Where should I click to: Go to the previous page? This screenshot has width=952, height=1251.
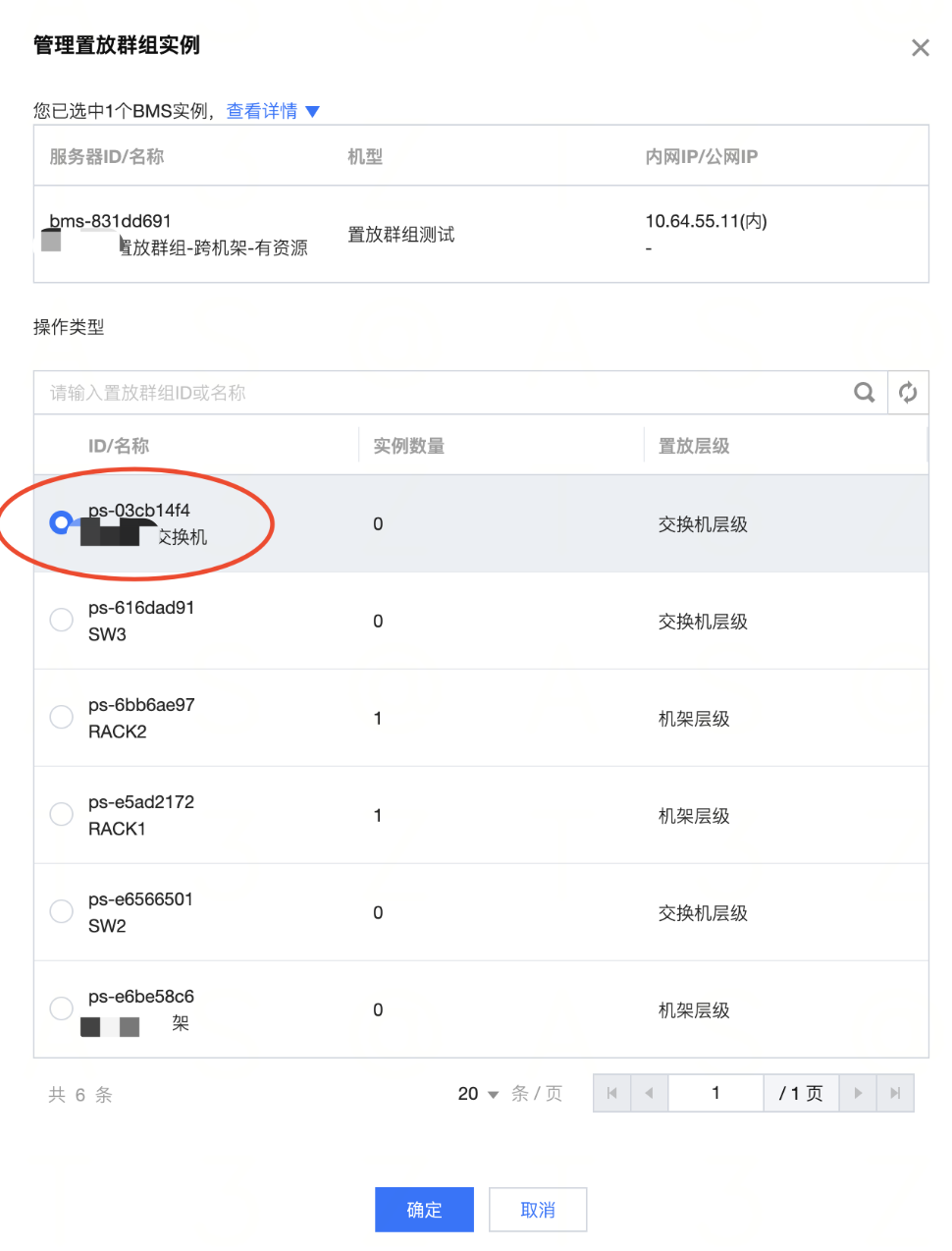point(649,1093)
